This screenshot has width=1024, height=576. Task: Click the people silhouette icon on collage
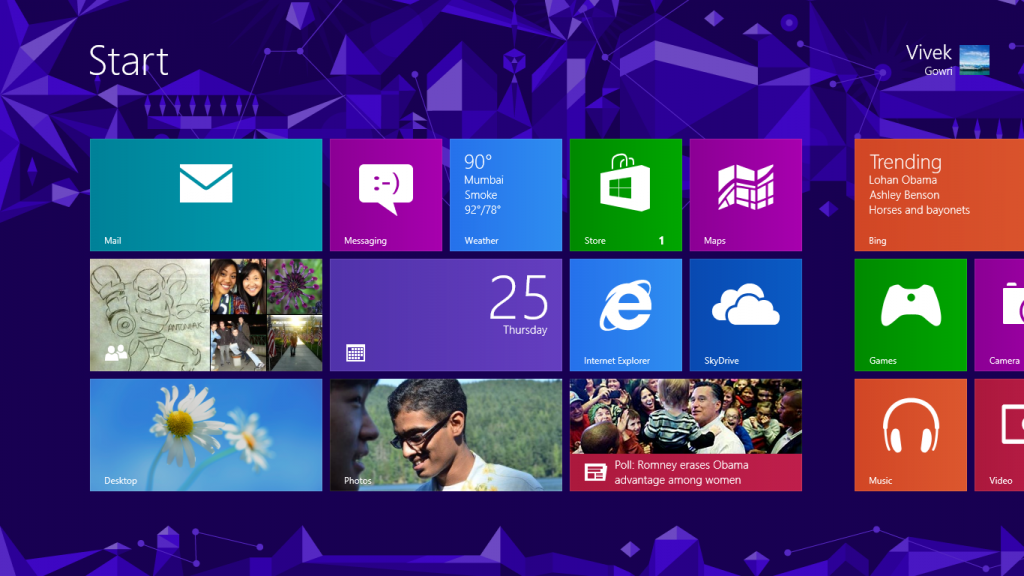point(116,353)
